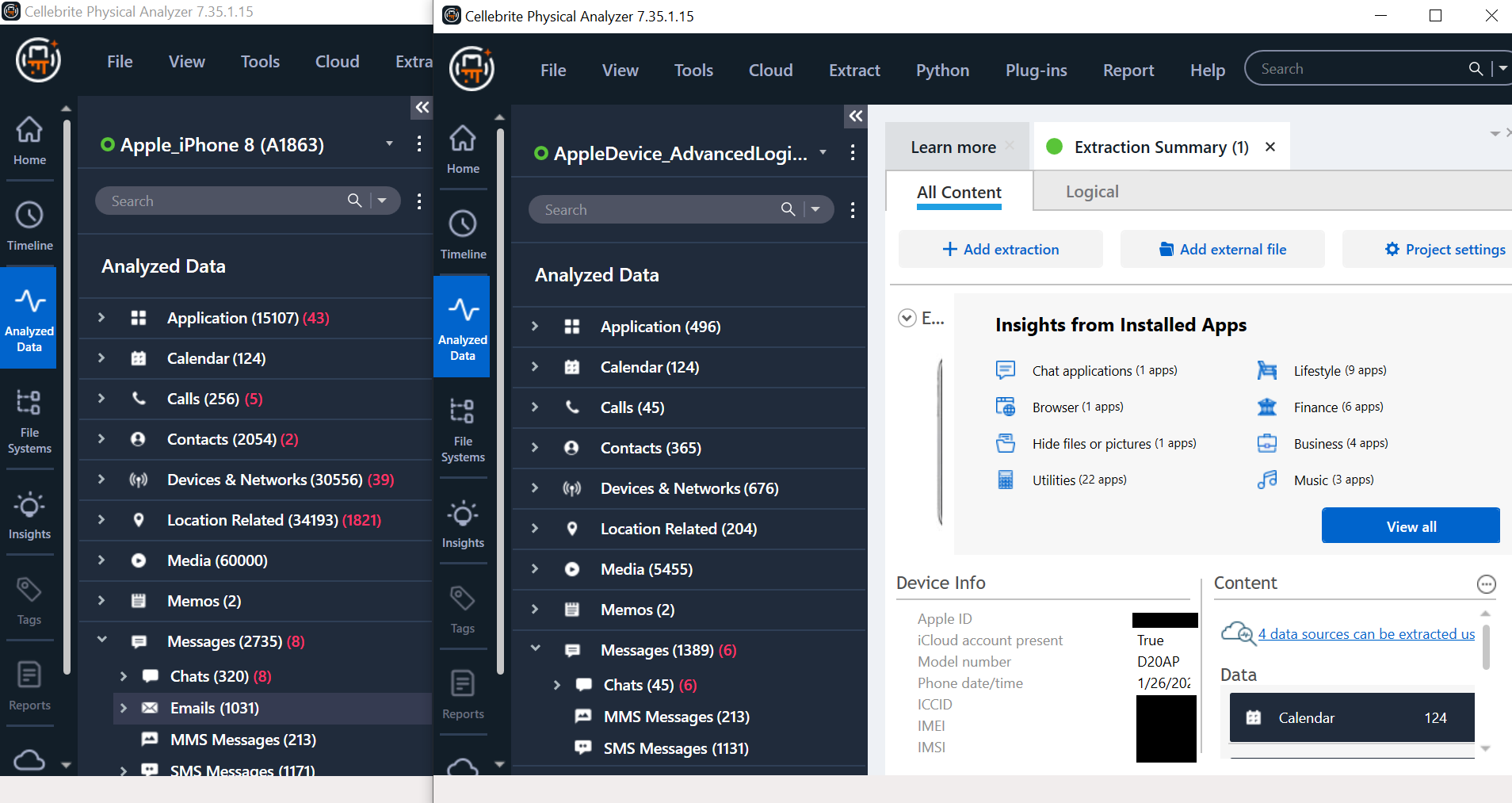Open the top search bar options dropdown
This screenshot has height=803, width=1512.
[1502, 69]
